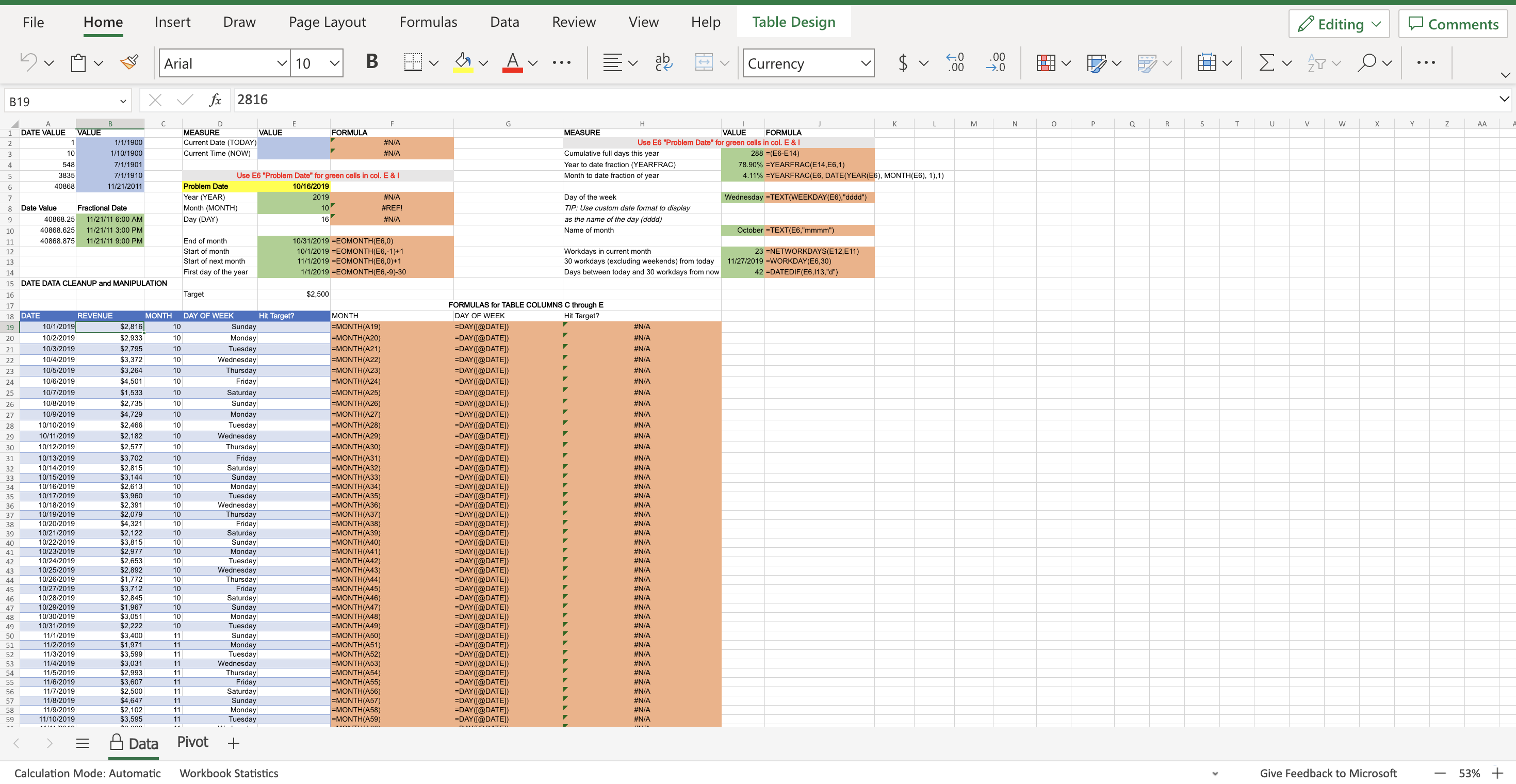The width and height of the screenshot is (1516, 784).
Task: Open Find and Select magnifier
Action: click(1366, 62)
